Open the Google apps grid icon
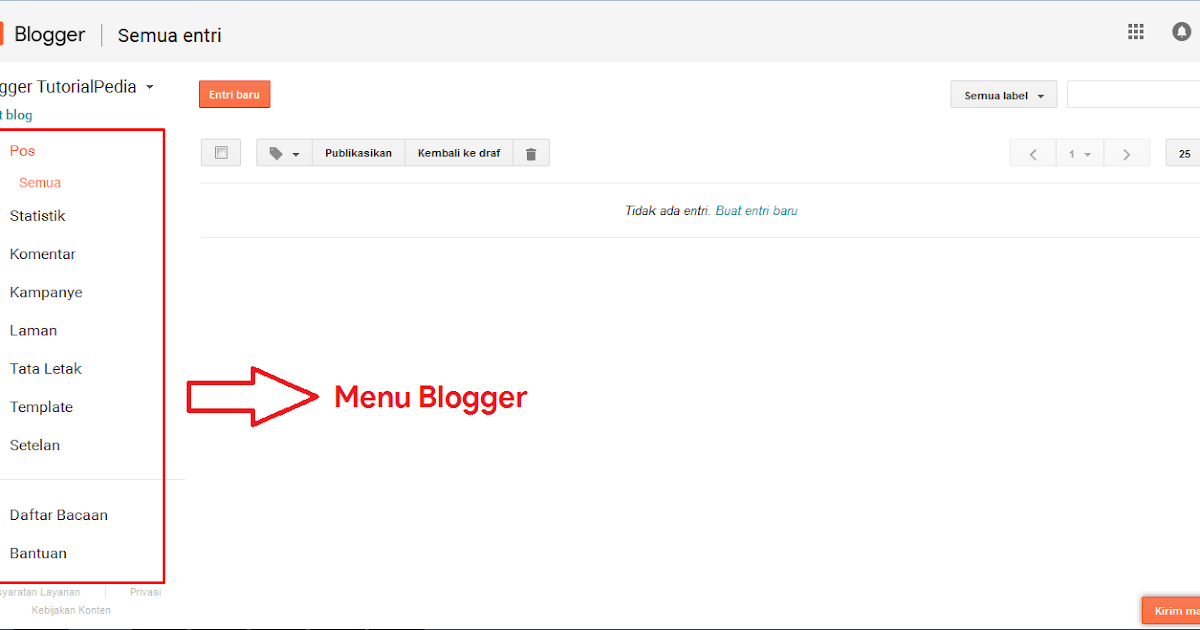The image size is (1200, 630). (1135, 31)
